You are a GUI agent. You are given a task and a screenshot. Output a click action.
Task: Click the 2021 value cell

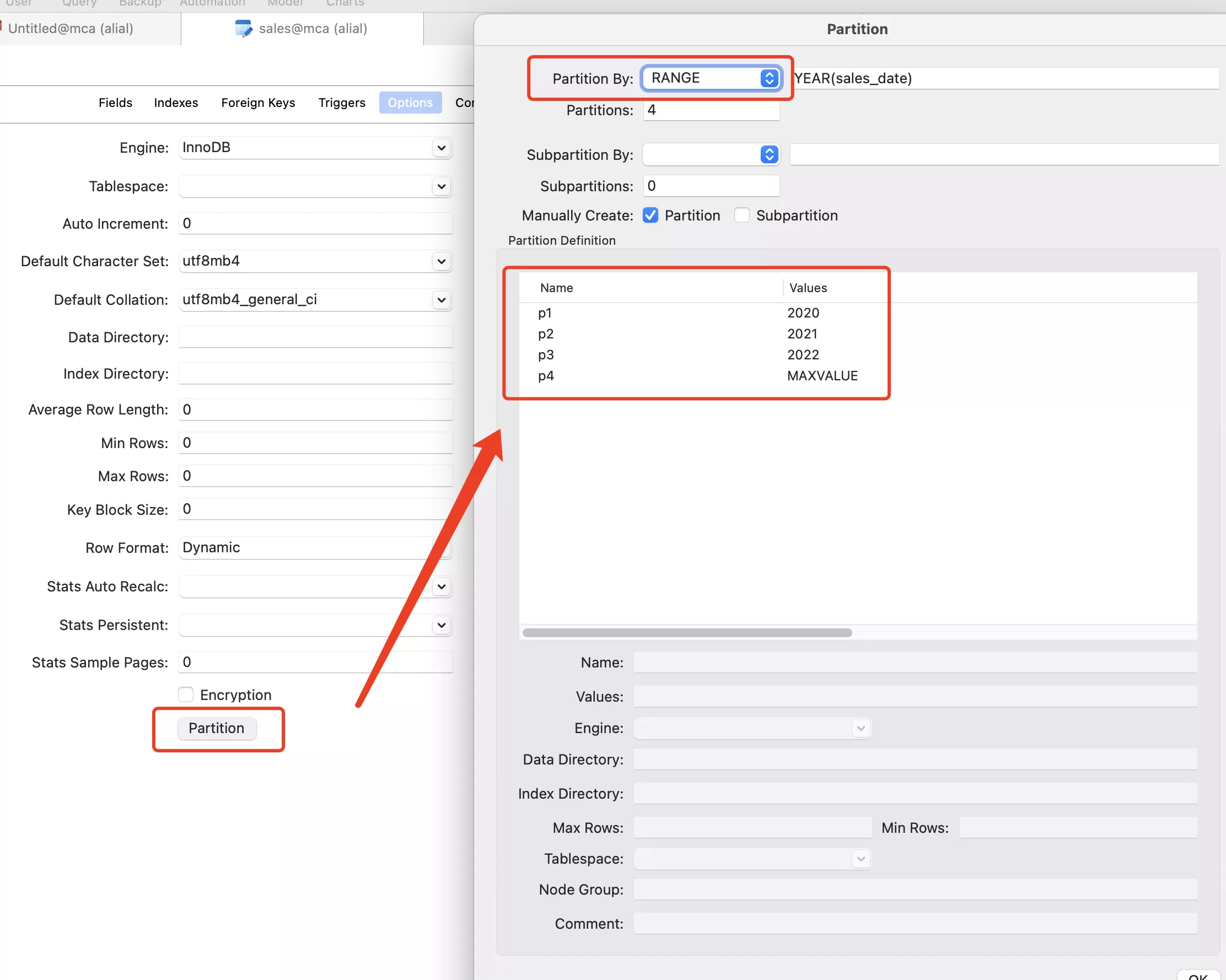point(803,333)
